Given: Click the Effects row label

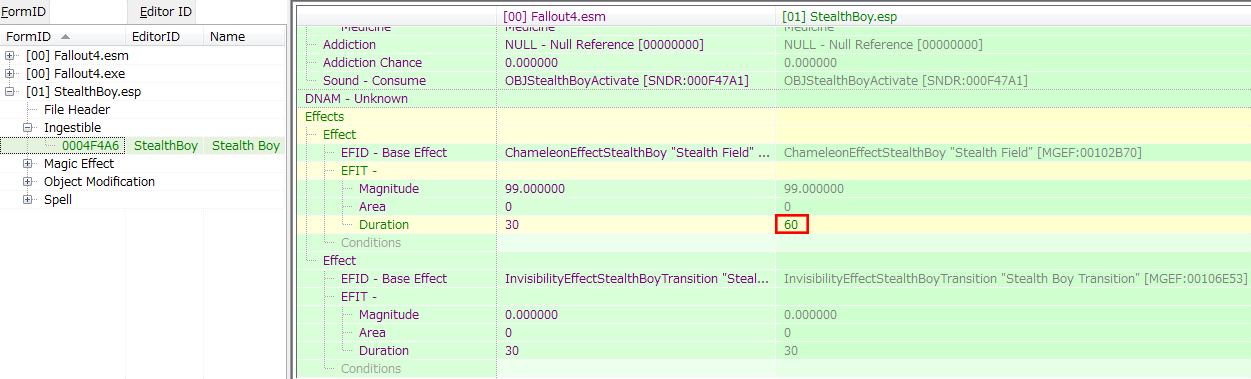Looking at the screenshot, I should pyautogui.click(x=324, y=117).
